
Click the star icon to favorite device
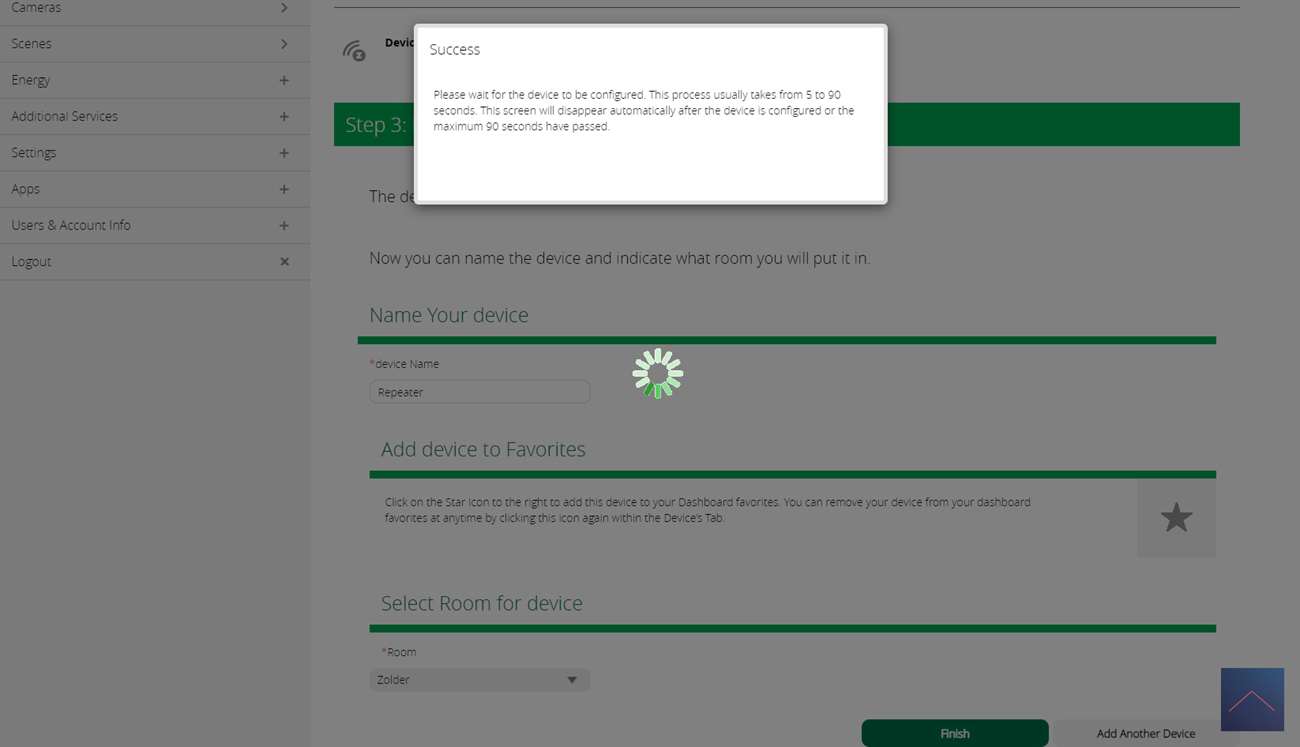(1176, 518)
